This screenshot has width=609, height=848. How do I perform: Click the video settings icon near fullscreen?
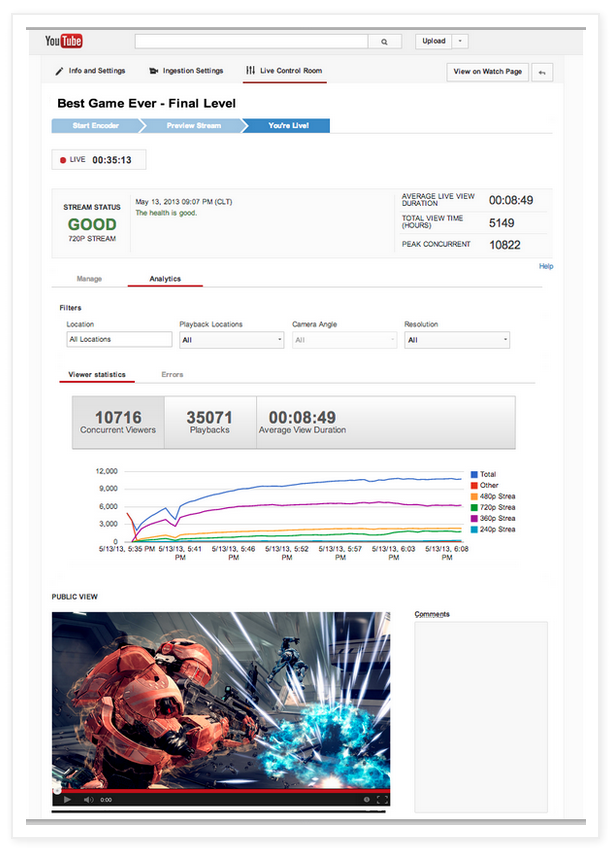tap(367, 799)
